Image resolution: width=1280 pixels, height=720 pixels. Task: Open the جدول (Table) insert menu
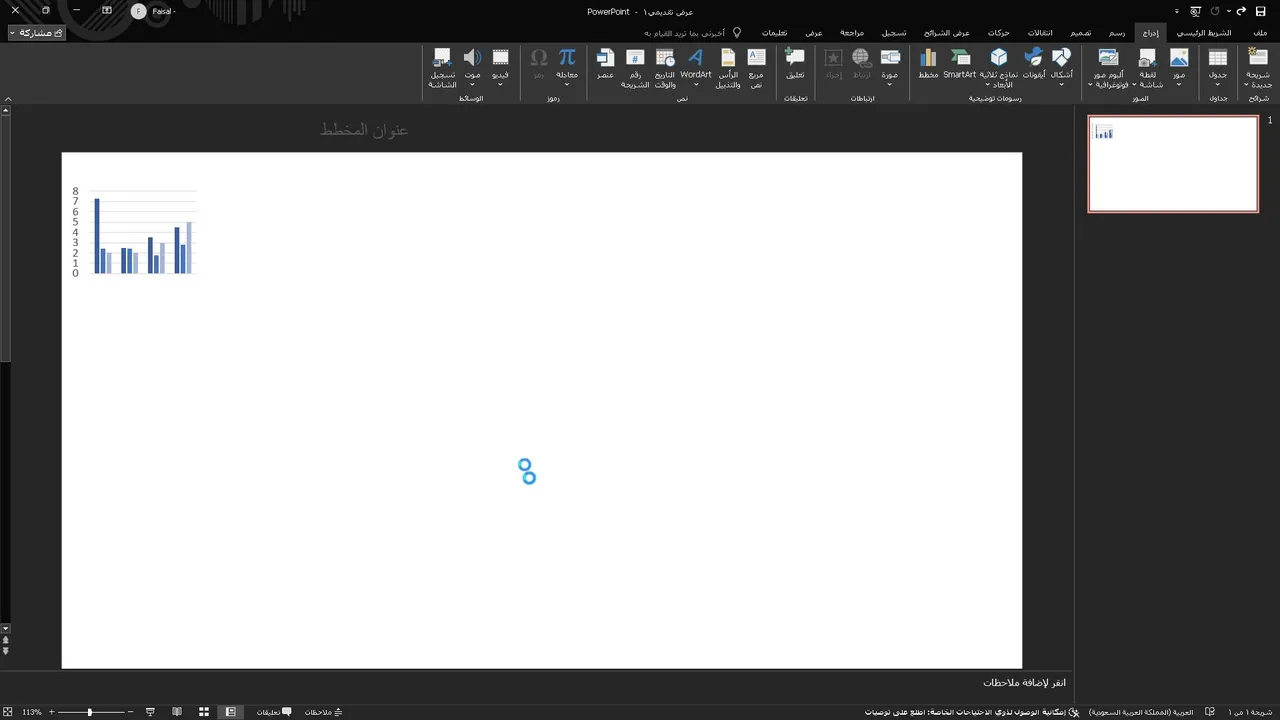click(1218, 67)
